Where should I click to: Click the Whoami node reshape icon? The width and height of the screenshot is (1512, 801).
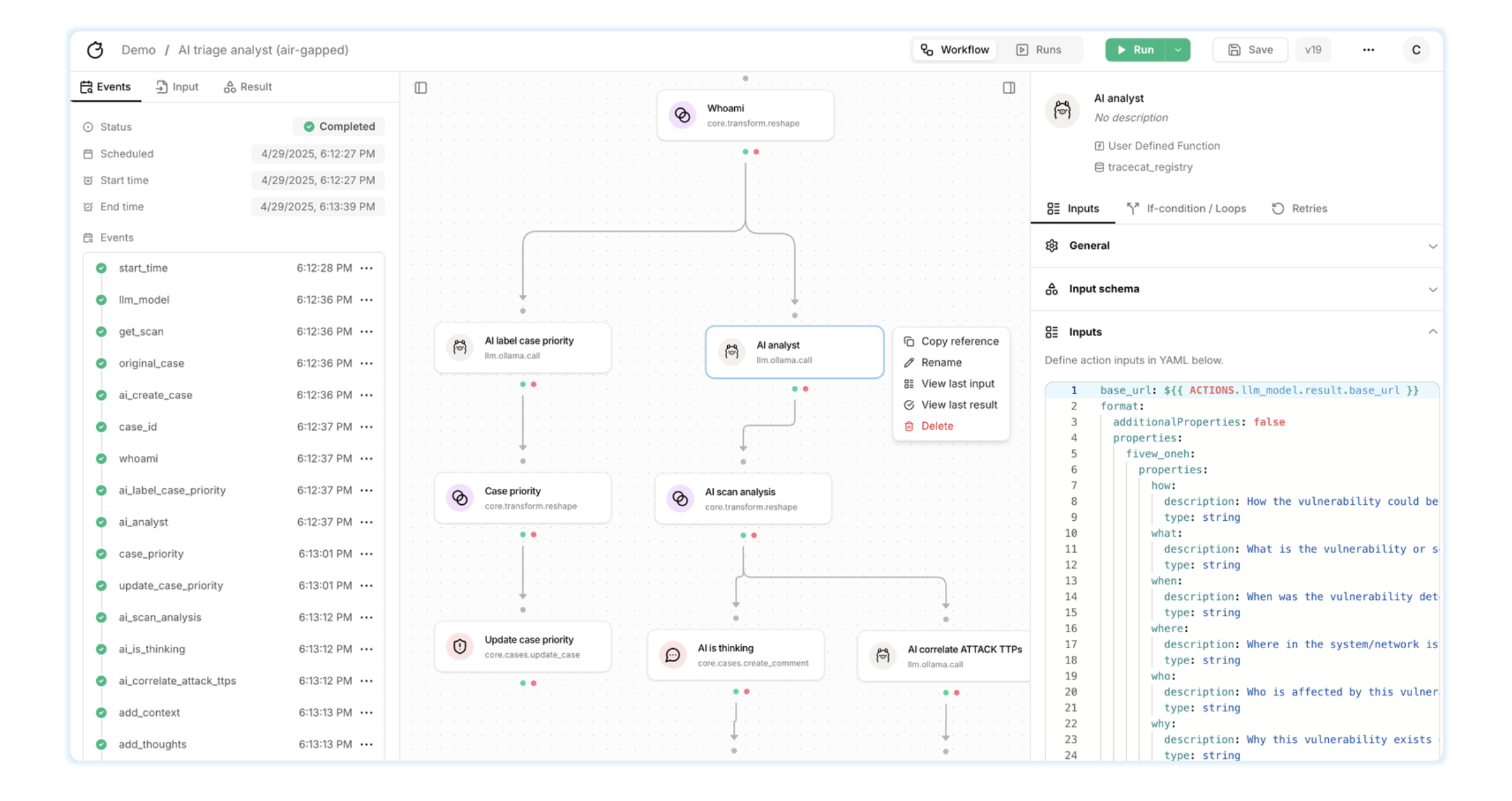[682, 115]
